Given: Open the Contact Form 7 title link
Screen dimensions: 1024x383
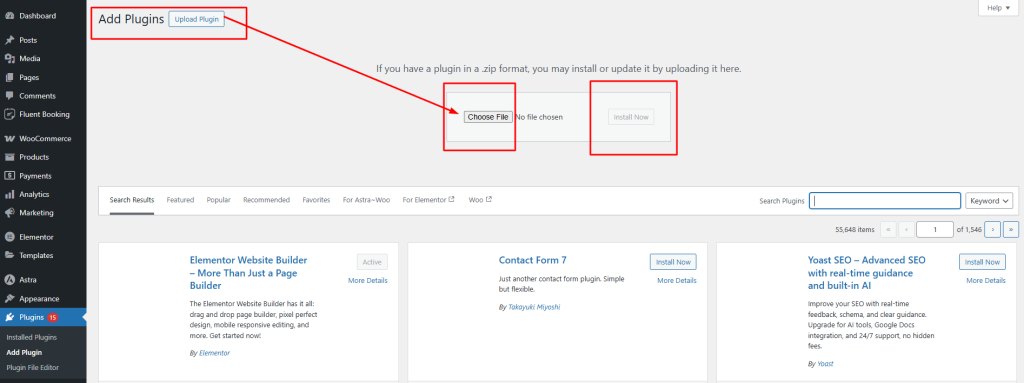Looking at the screenshot, I should point(532,260).
